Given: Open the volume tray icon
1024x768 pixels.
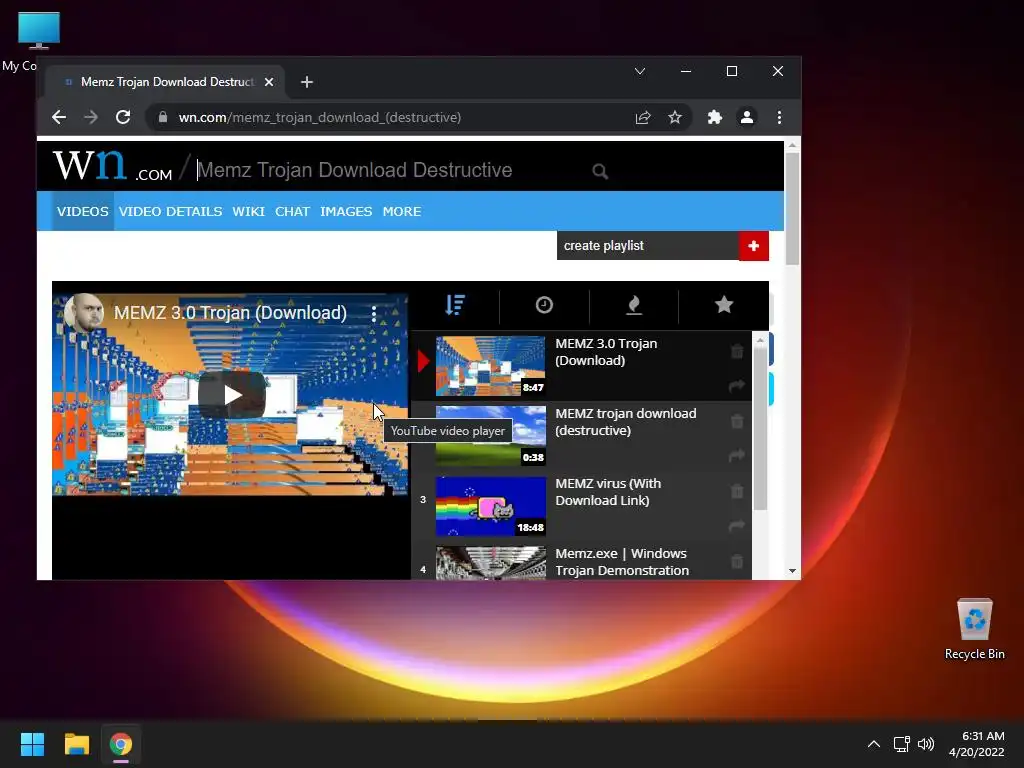Looking at the screenshot, I should 926,744.
